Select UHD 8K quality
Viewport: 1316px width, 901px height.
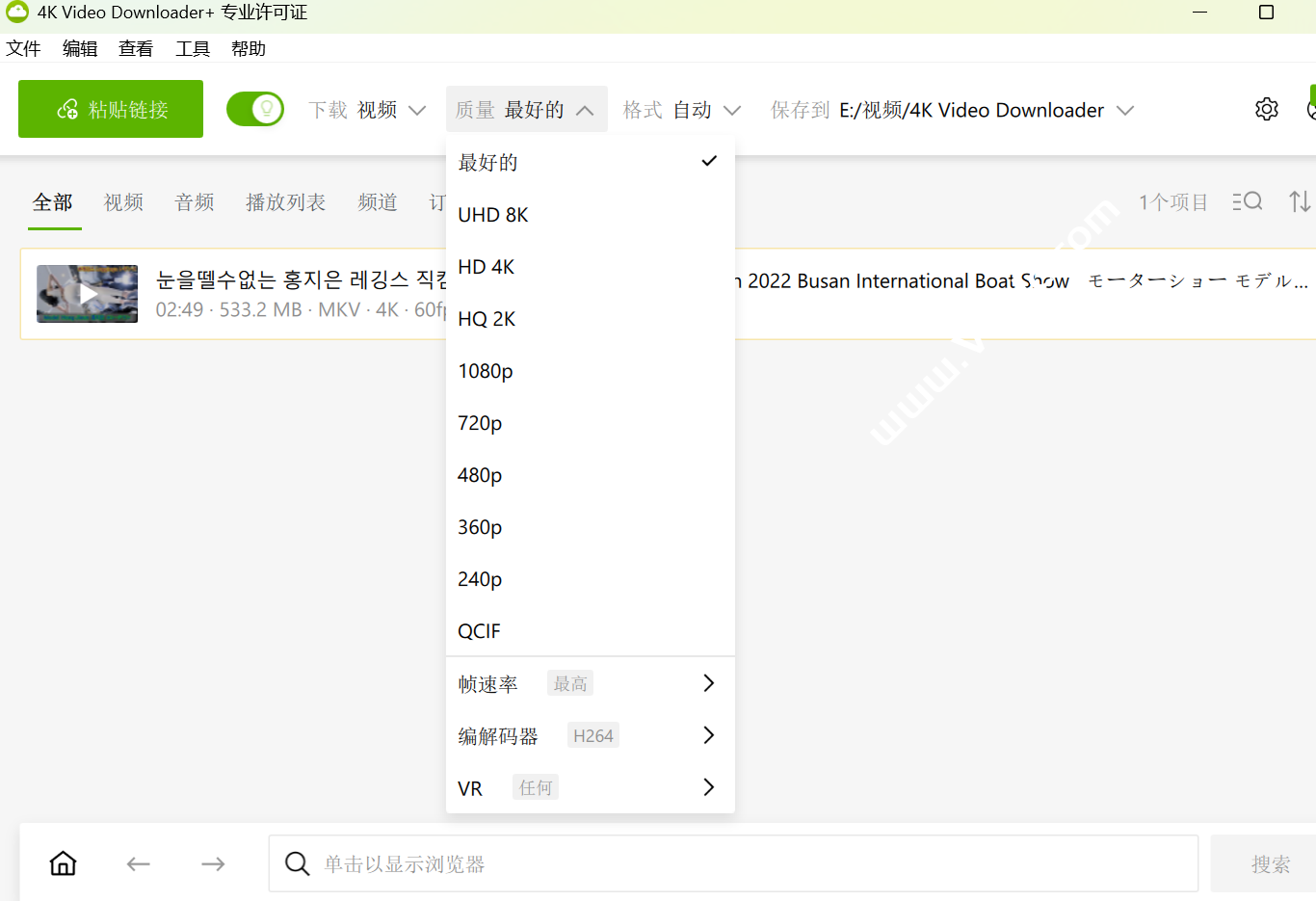point(591,214)
